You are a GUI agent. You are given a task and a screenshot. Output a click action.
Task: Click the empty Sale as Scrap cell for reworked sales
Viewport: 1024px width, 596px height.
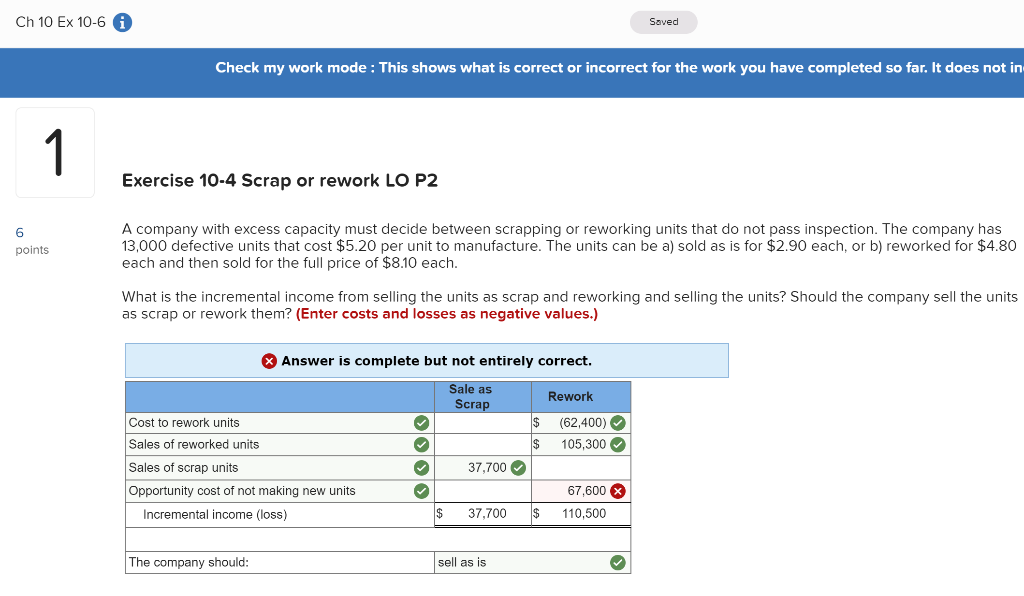click(x=483, y=445)
